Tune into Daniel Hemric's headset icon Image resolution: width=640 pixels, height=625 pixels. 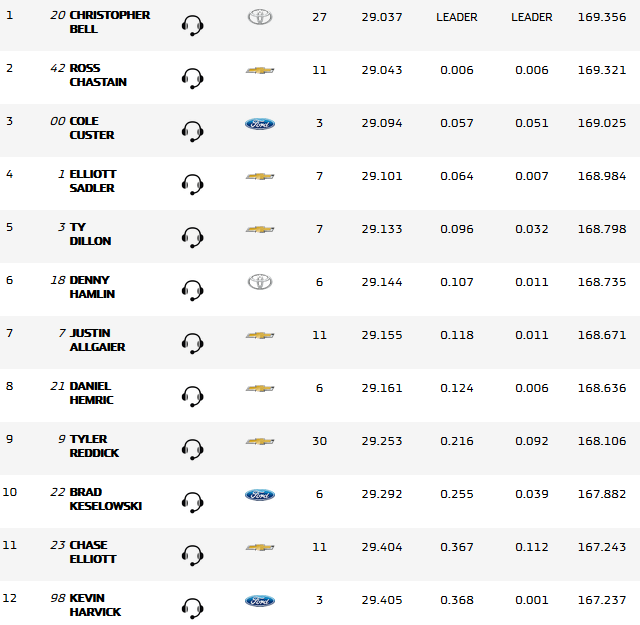click(x=193, y=396)
